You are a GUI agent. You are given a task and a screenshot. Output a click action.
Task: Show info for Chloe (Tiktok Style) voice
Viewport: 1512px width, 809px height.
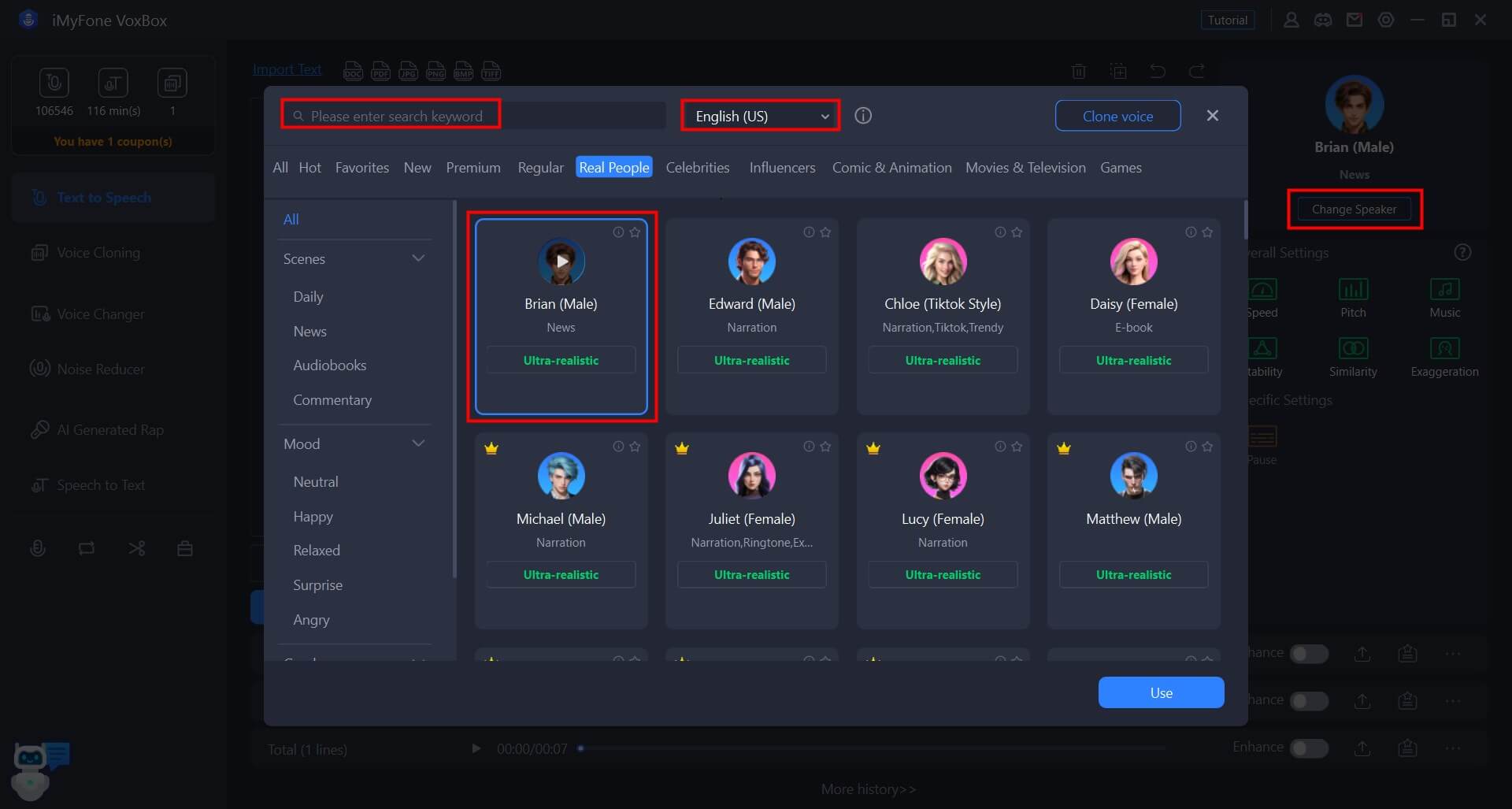1000,232
